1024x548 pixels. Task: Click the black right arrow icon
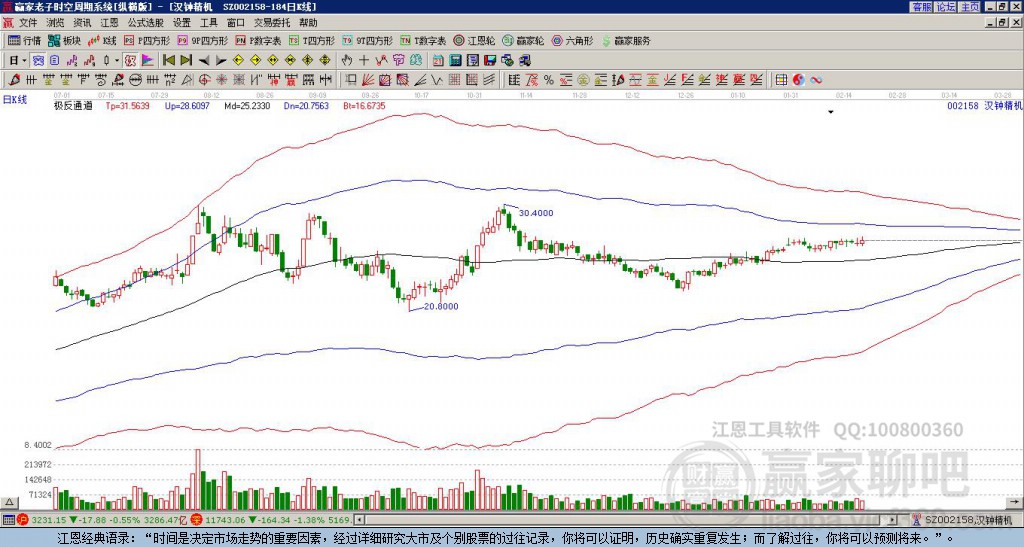[x=221, y=61]
